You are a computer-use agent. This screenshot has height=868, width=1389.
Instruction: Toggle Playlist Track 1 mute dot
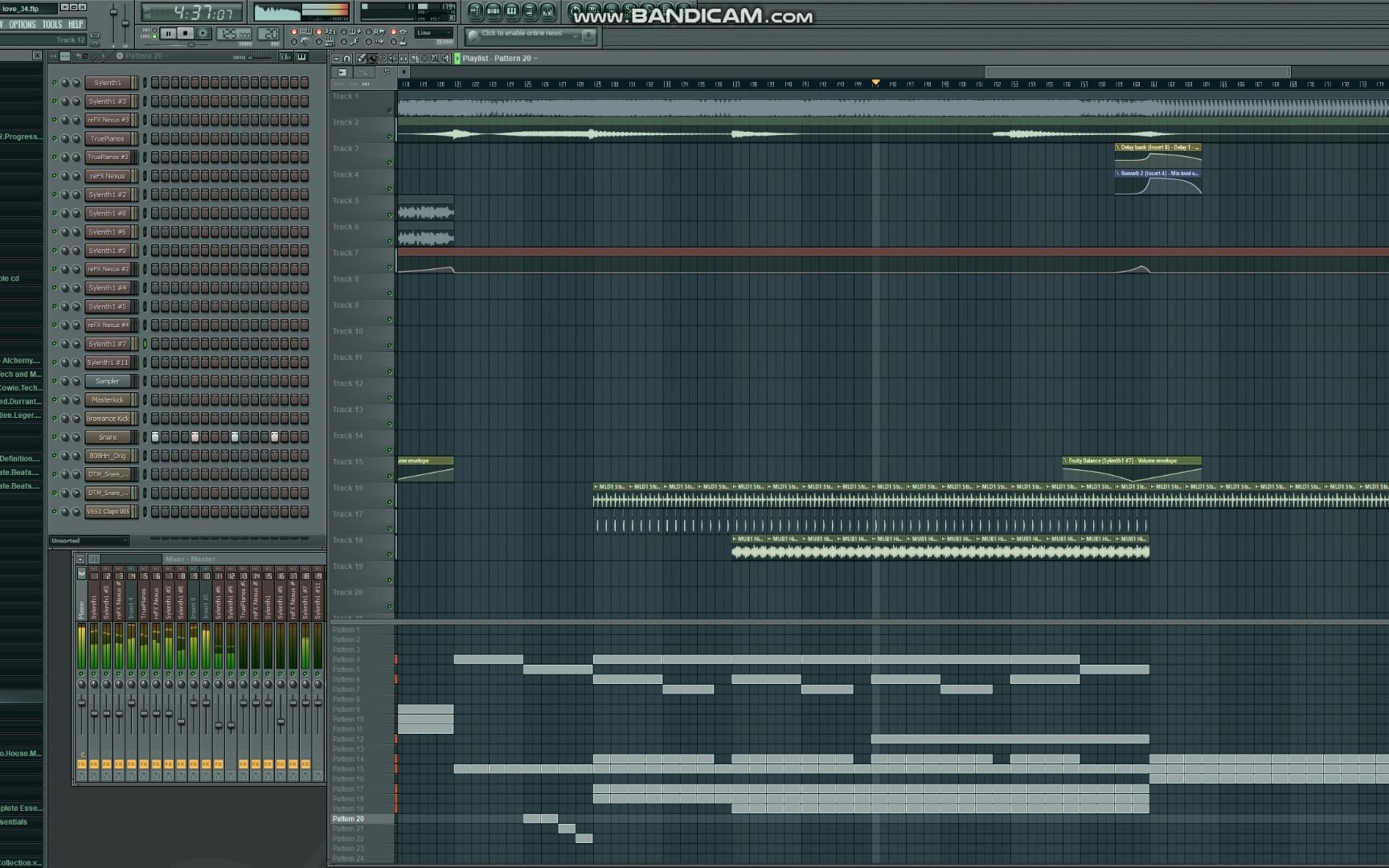pyautogui.click(x=390, y=110)
